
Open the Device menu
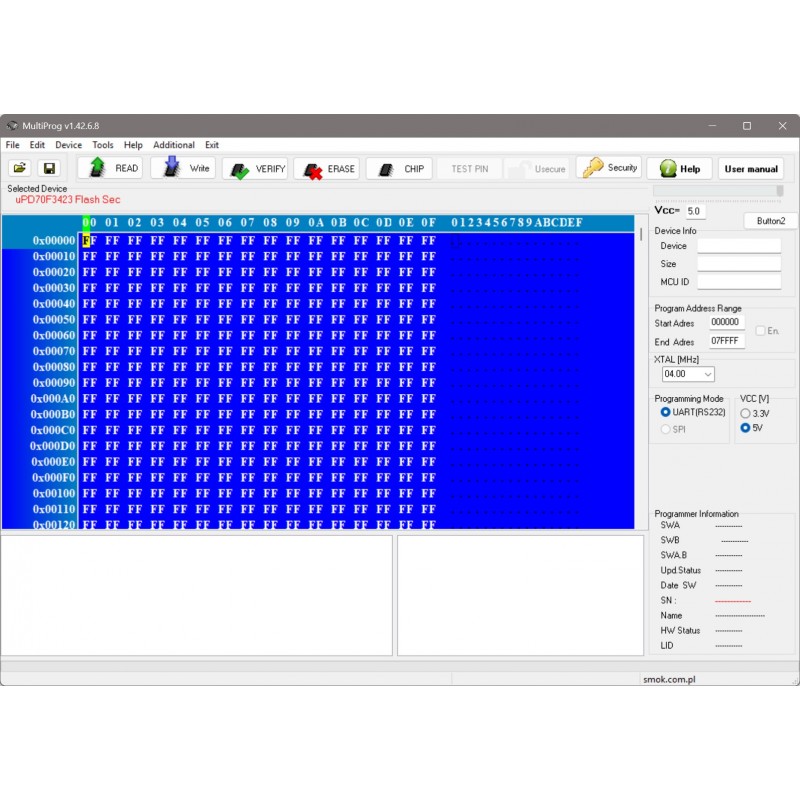(x=68, y=145)
